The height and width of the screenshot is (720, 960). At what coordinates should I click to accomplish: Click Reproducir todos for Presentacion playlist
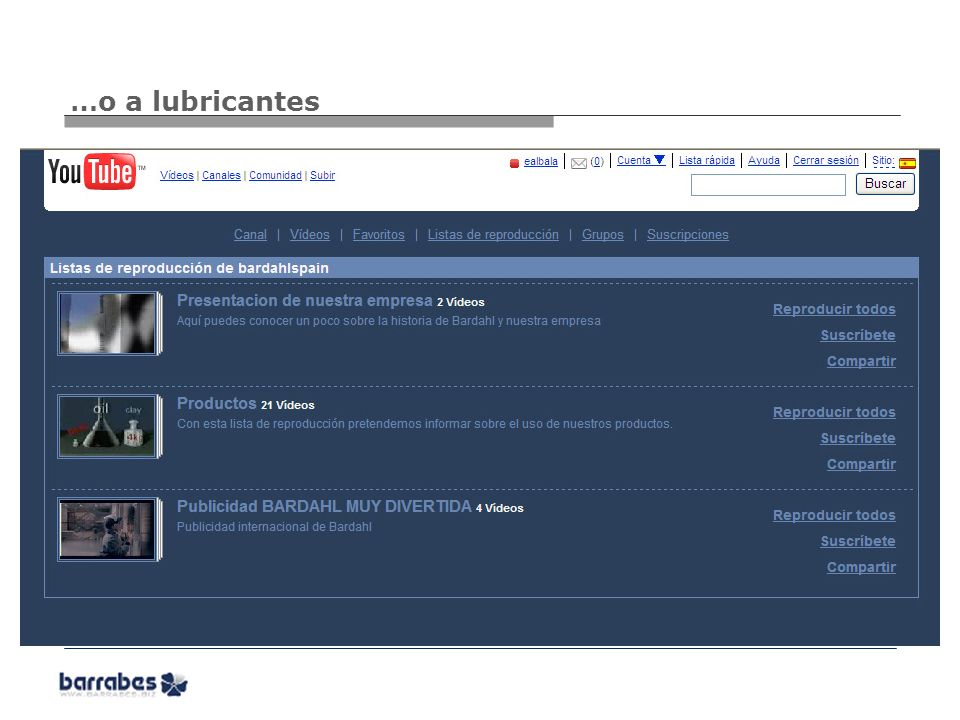tap(834, 309)
